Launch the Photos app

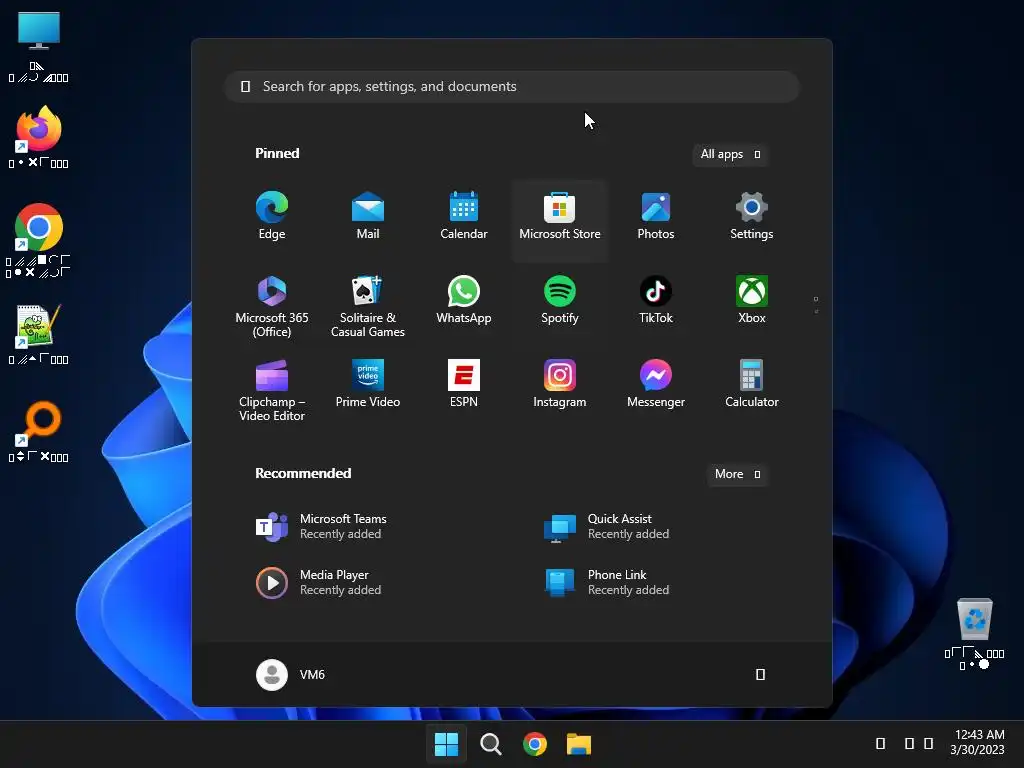point(656,217)
